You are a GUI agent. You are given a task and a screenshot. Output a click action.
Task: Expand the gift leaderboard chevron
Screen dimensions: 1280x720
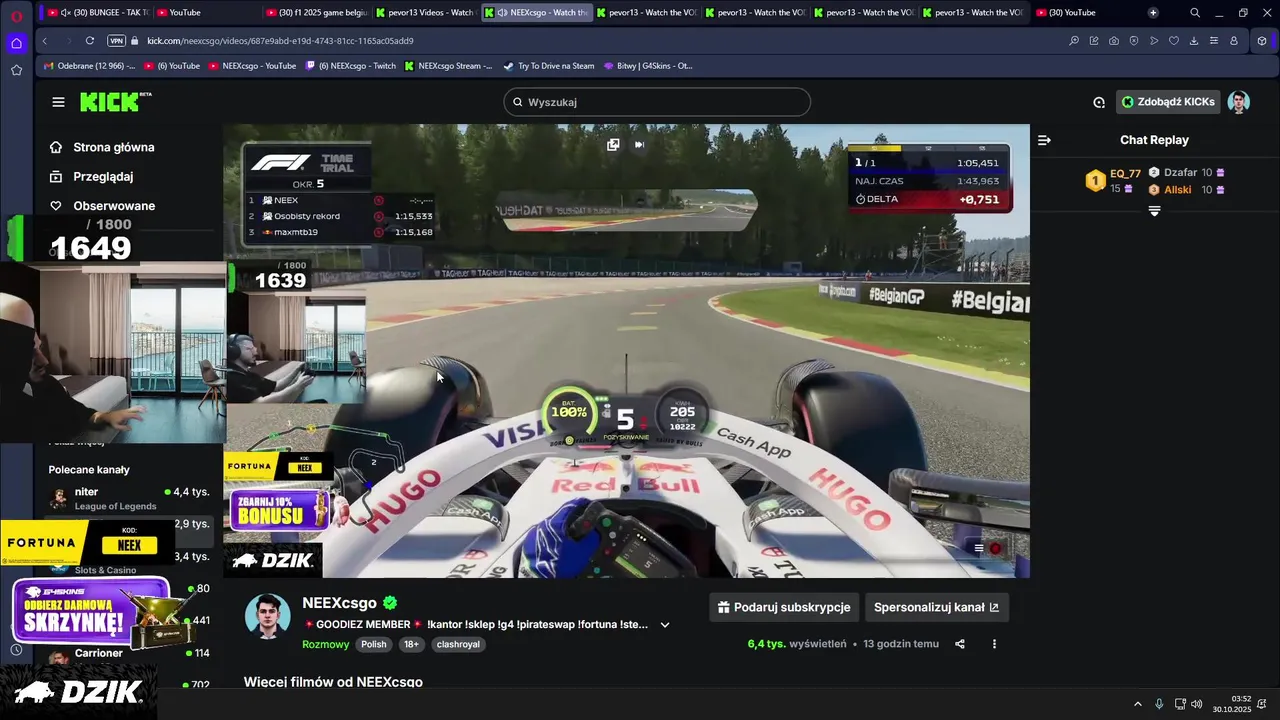(1154, 211)
